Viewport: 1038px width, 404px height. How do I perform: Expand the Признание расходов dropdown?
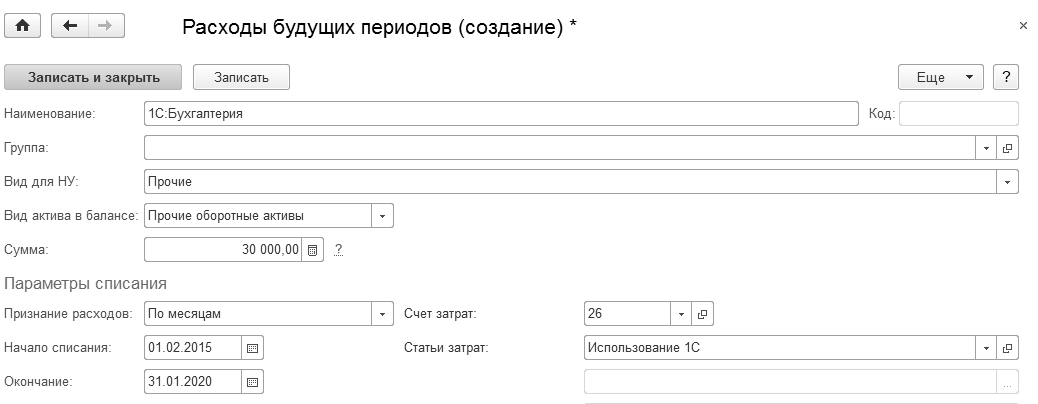383,314
